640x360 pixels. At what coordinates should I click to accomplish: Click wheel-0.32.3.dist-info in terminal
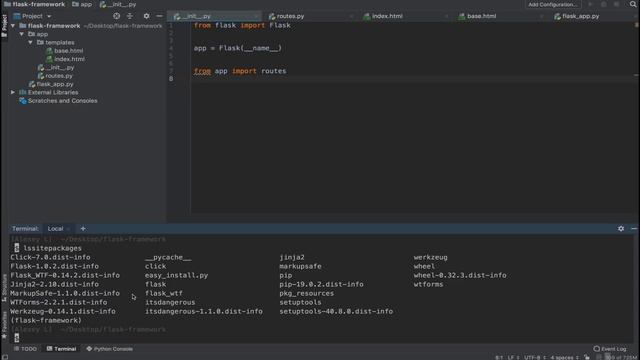(x=460, y=276)
